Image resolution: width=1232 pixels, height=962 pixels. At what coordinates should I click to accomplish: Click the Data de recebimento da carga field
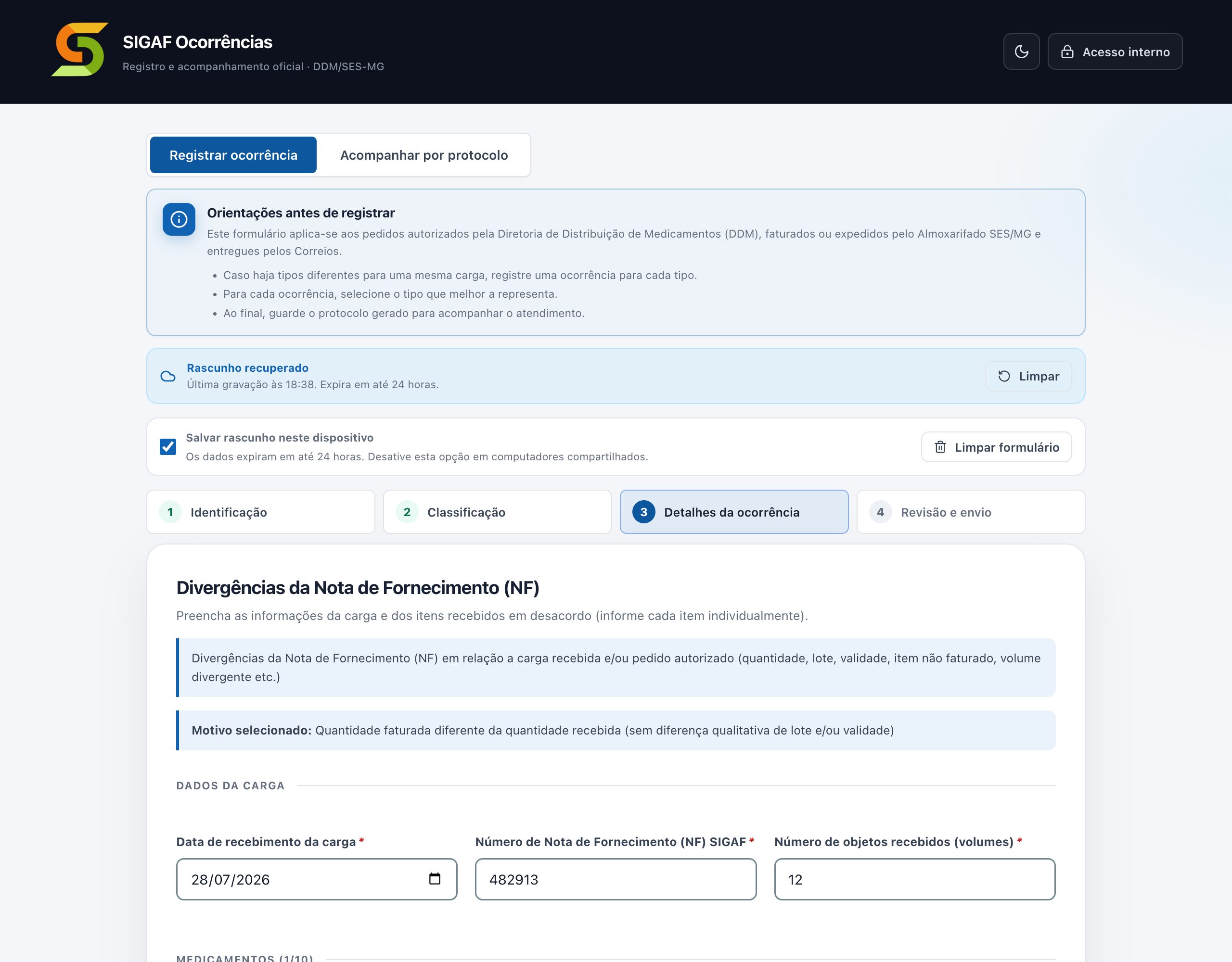click(x=317, y=880)
